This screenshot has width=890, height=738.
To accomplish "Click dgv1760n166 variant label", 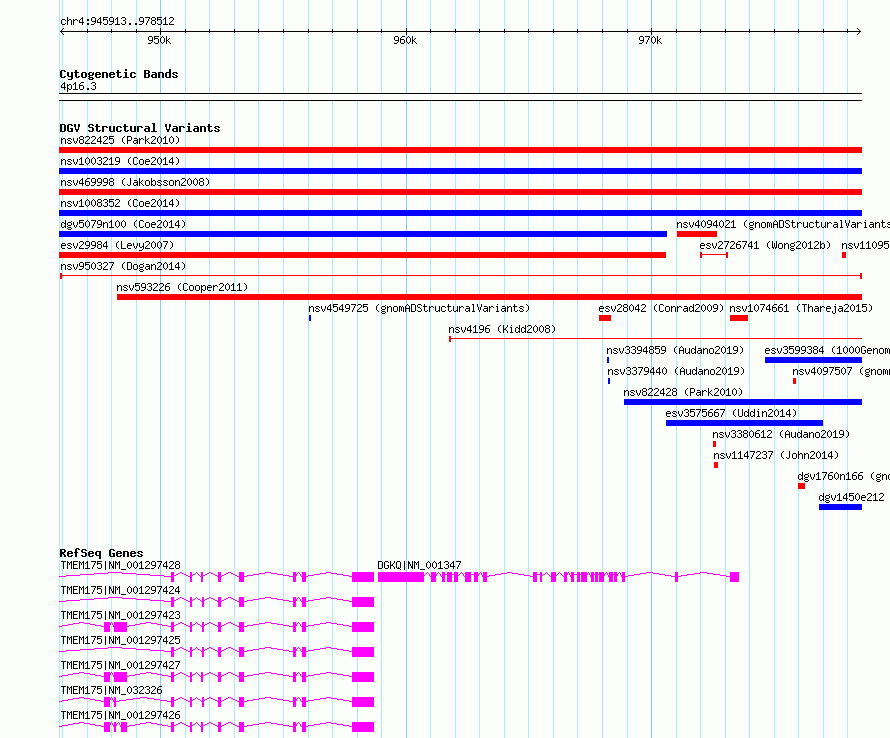I will click(843, 476).
